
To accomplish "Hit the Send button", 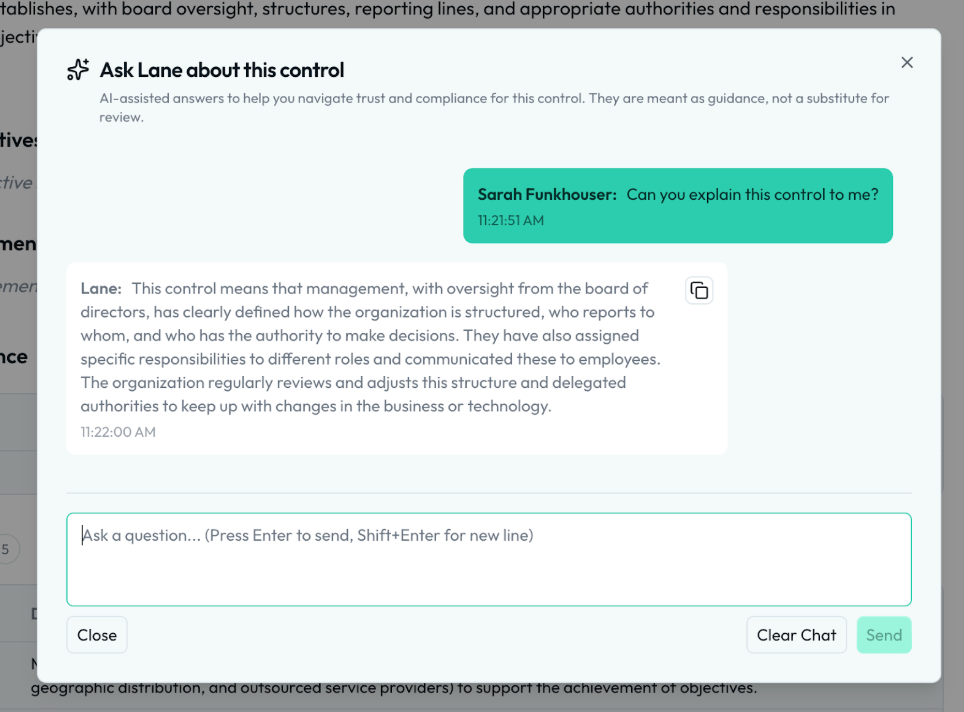I will tap(883, 635).
